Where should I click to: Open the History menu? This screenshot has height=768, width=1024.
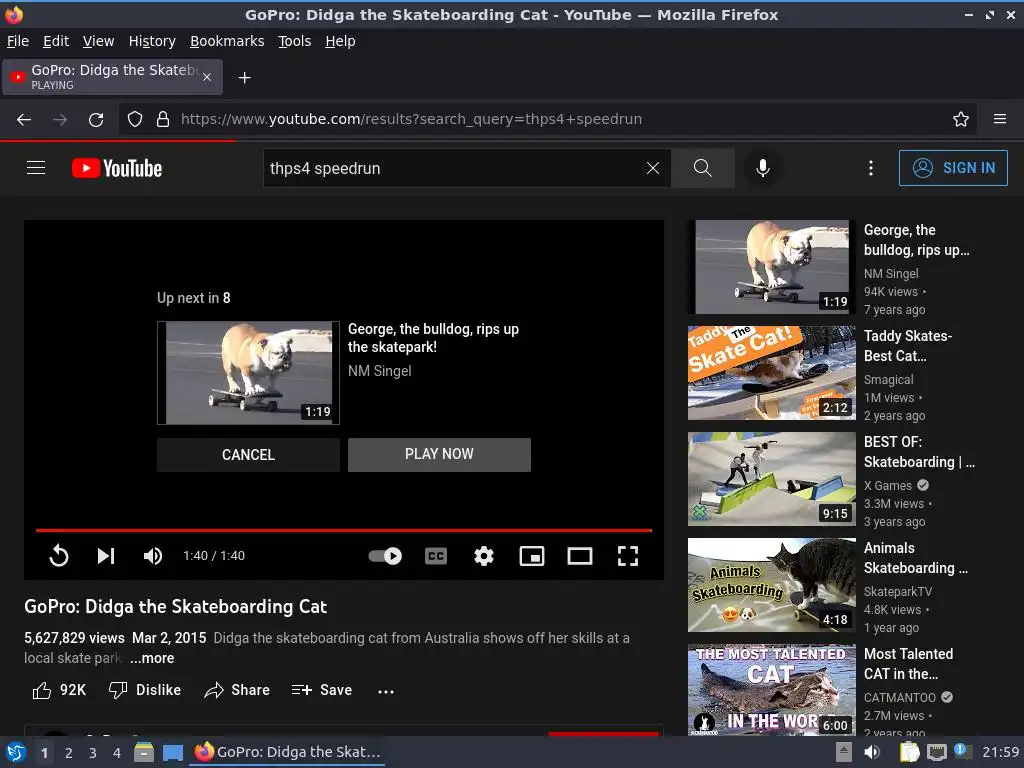click(x=152, y=41)
